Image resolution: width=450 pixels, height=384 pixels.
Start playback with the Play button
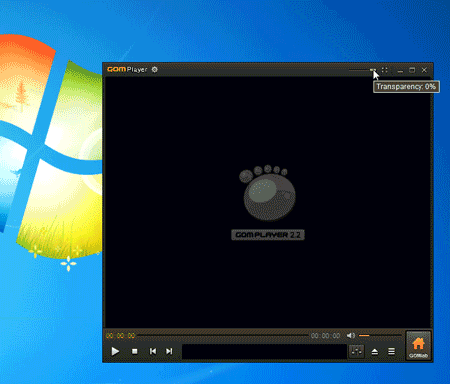pos(115,351)
